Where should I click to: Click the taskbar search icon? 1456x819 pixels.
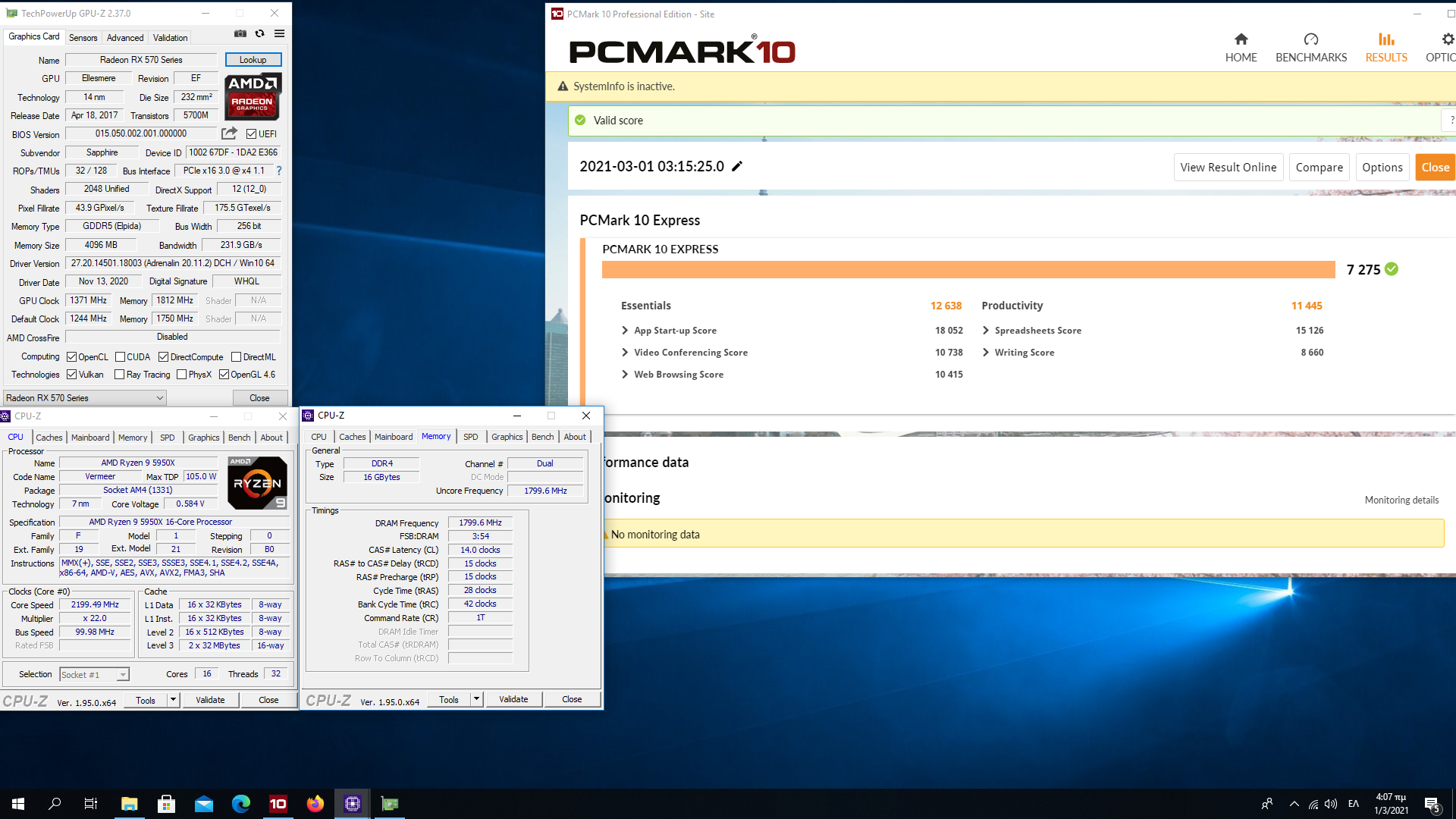[x=55, y=804]
